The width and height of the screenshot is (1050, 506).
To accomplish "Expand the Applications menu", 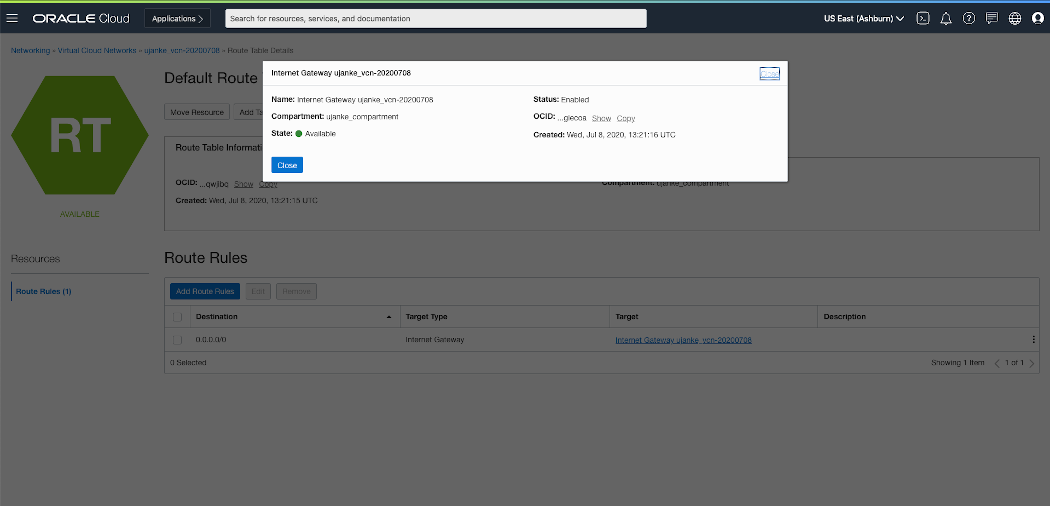I will (x=177, y=18).
